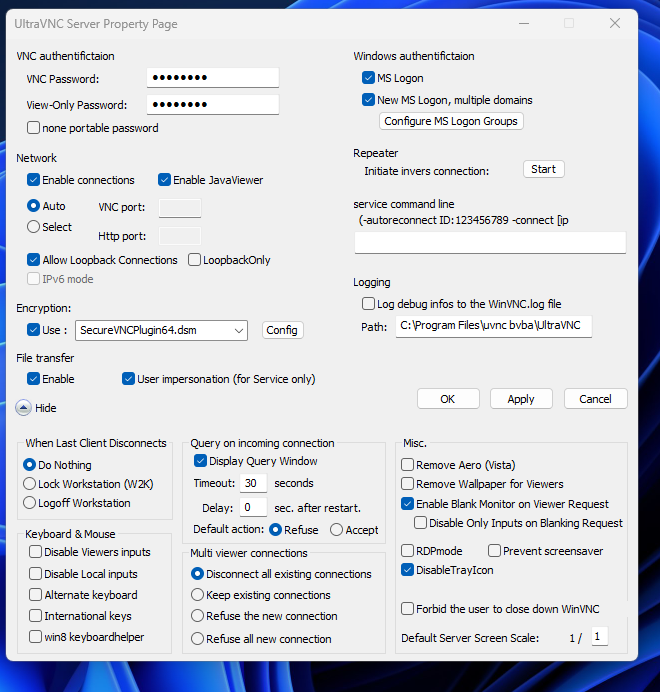Click the logging Path field
Viewport: 660px width, 692px height.
point(494,327)
